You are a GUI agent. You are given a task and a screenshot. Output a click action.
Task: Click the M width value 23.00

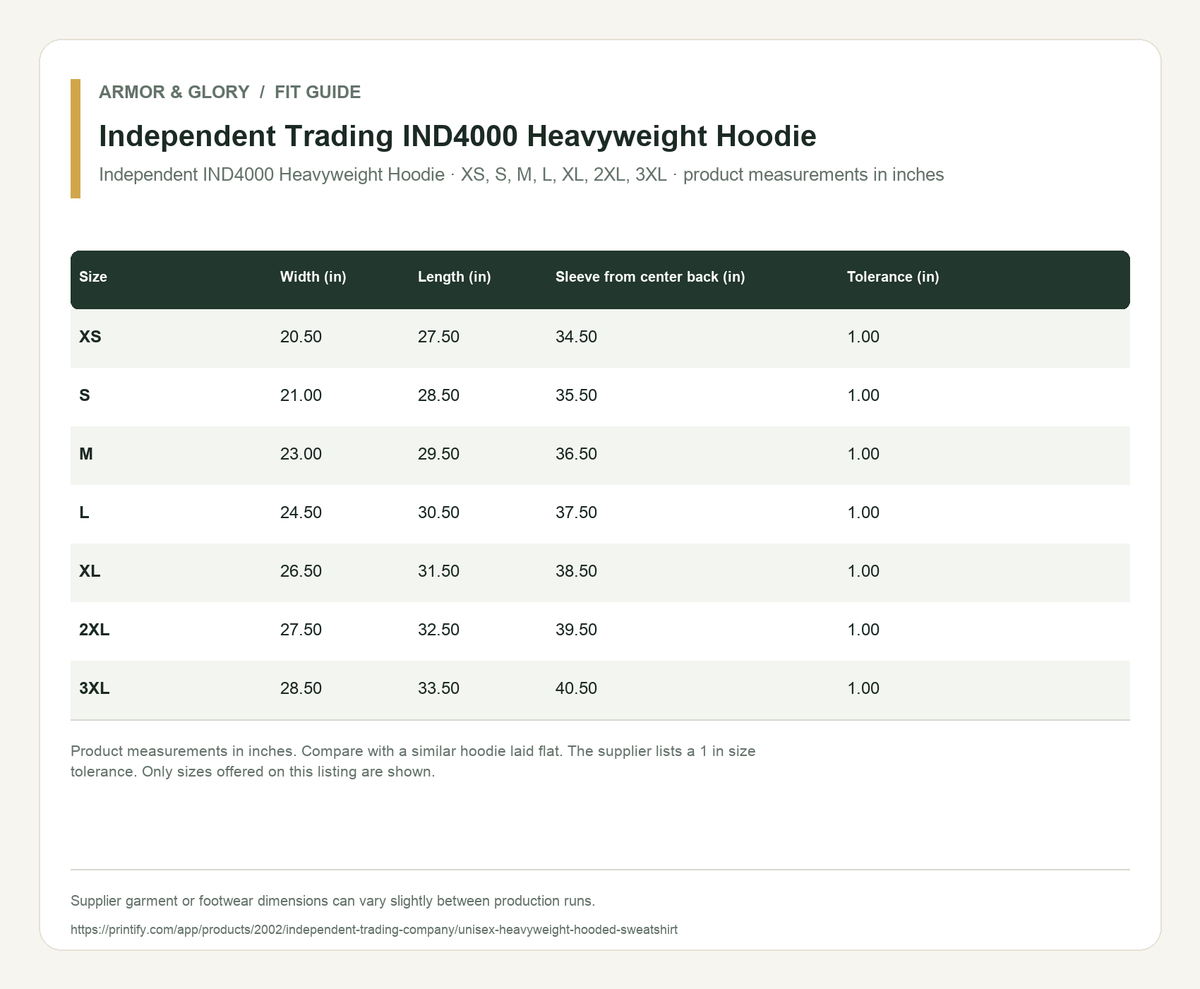(301, 454)
